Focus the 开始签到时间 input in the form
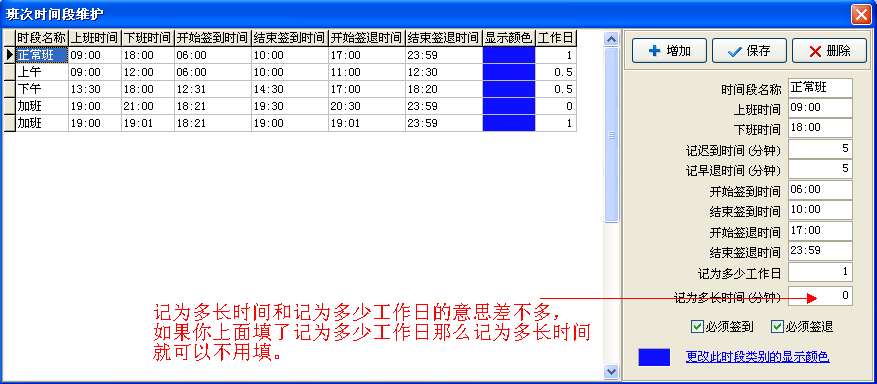The height and width of the screenshot is (384, 877). coord(820,189)
